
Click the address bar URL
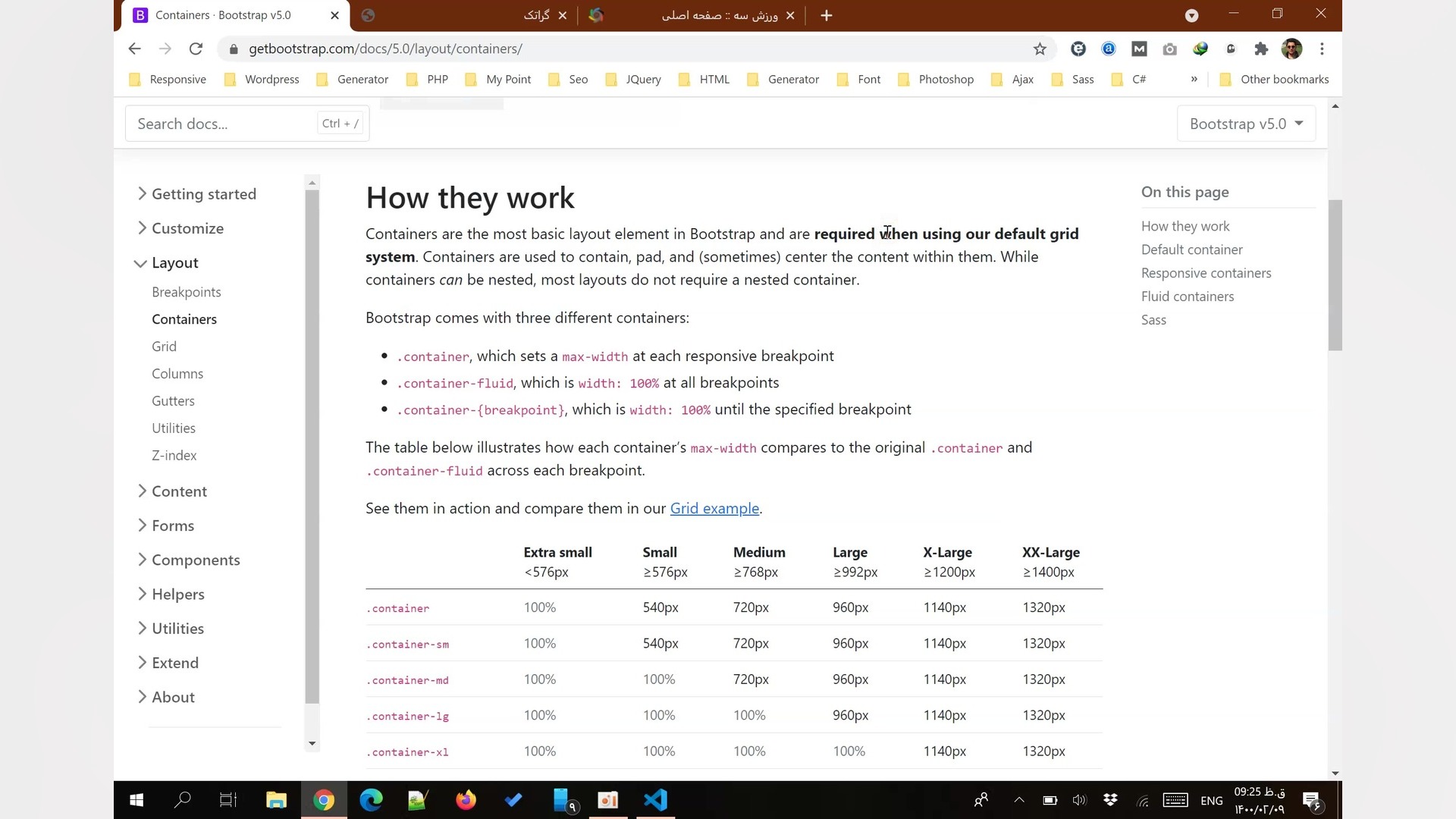click(385, 49)
